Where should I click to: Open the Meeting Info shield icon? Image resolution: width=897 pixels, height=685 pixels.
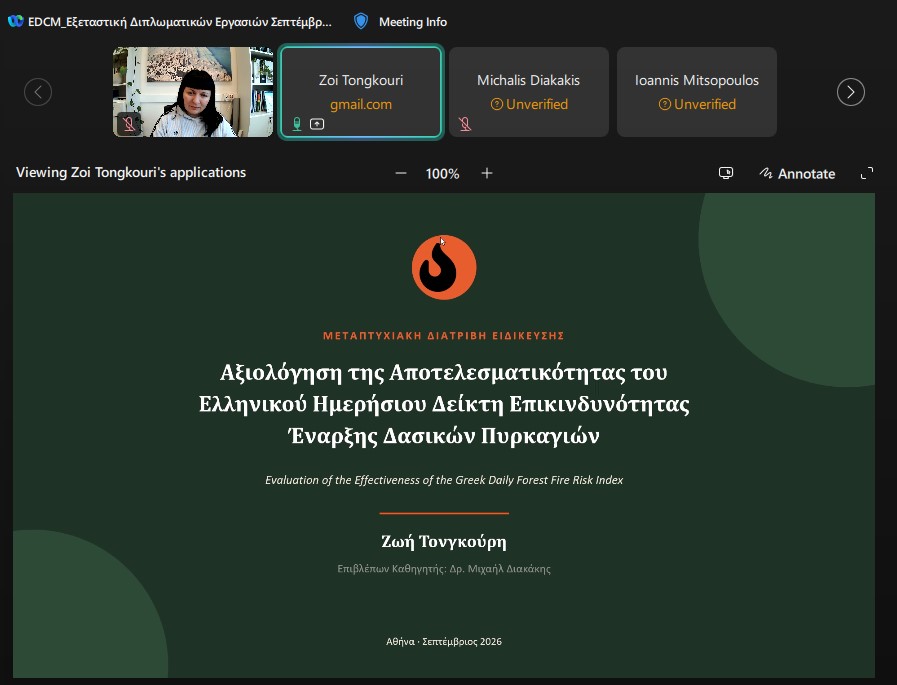click(x=361, y=22)
